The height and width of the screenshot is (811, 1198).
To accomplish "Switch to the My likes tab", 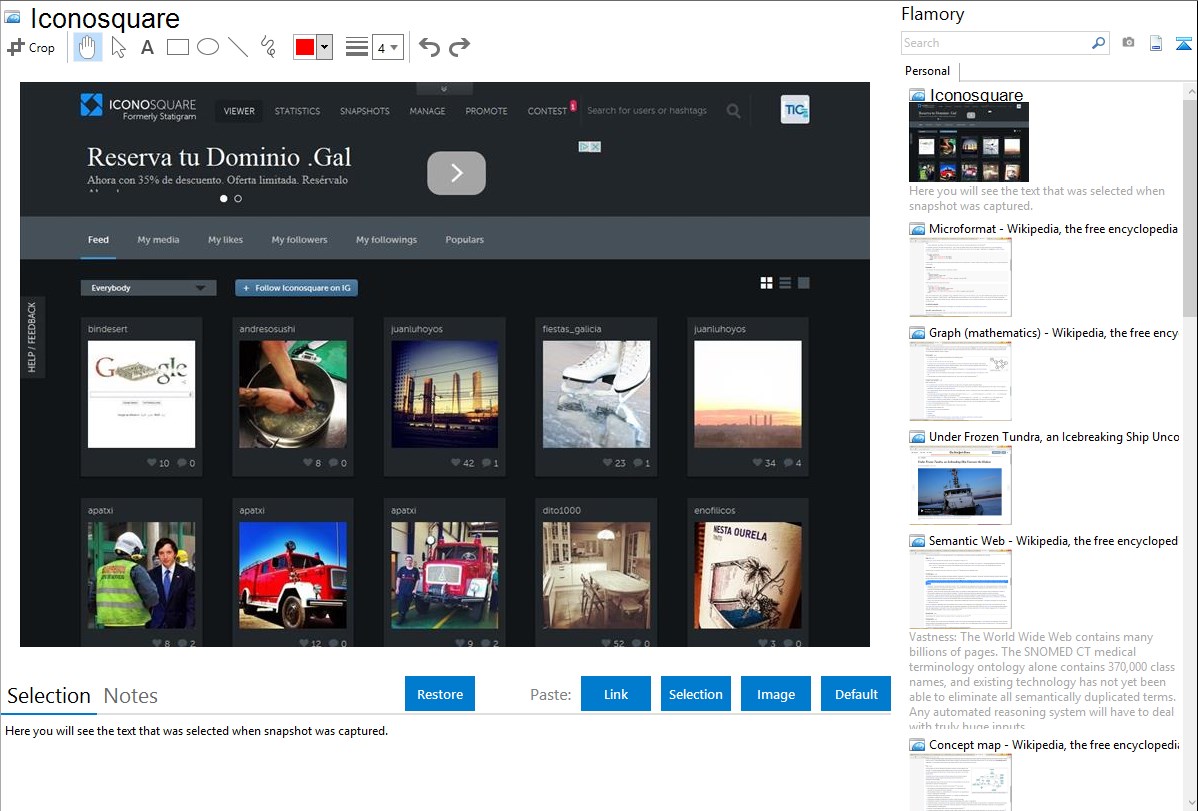I will pos(225,240).
